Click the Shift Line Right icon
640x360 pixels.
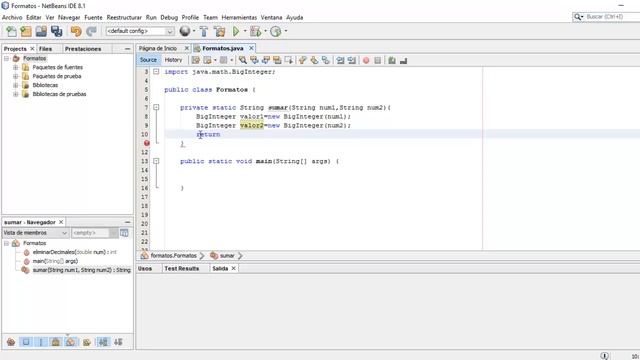pos(352,60)
